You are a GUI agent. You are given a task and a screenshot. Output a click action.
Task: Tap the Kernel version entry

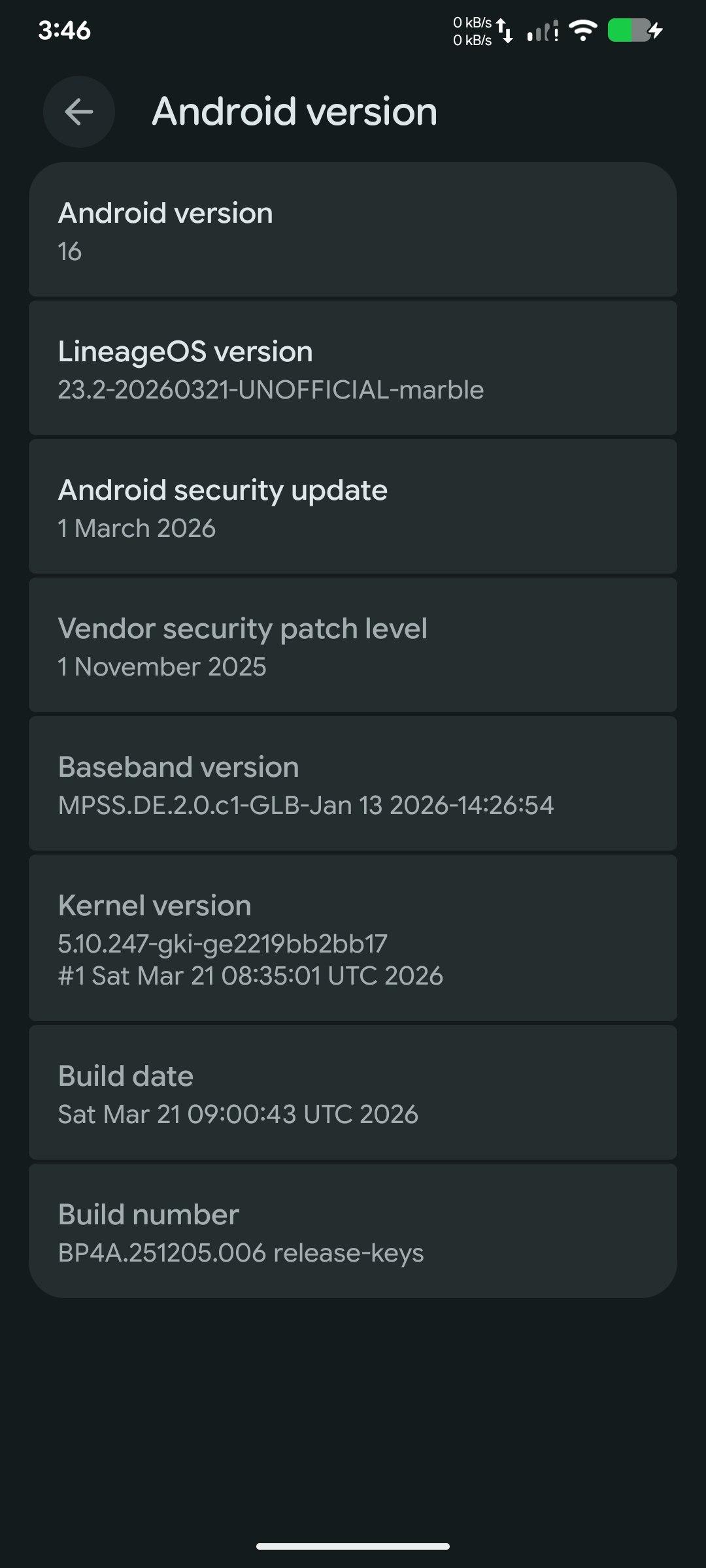(x=353, y=938)
